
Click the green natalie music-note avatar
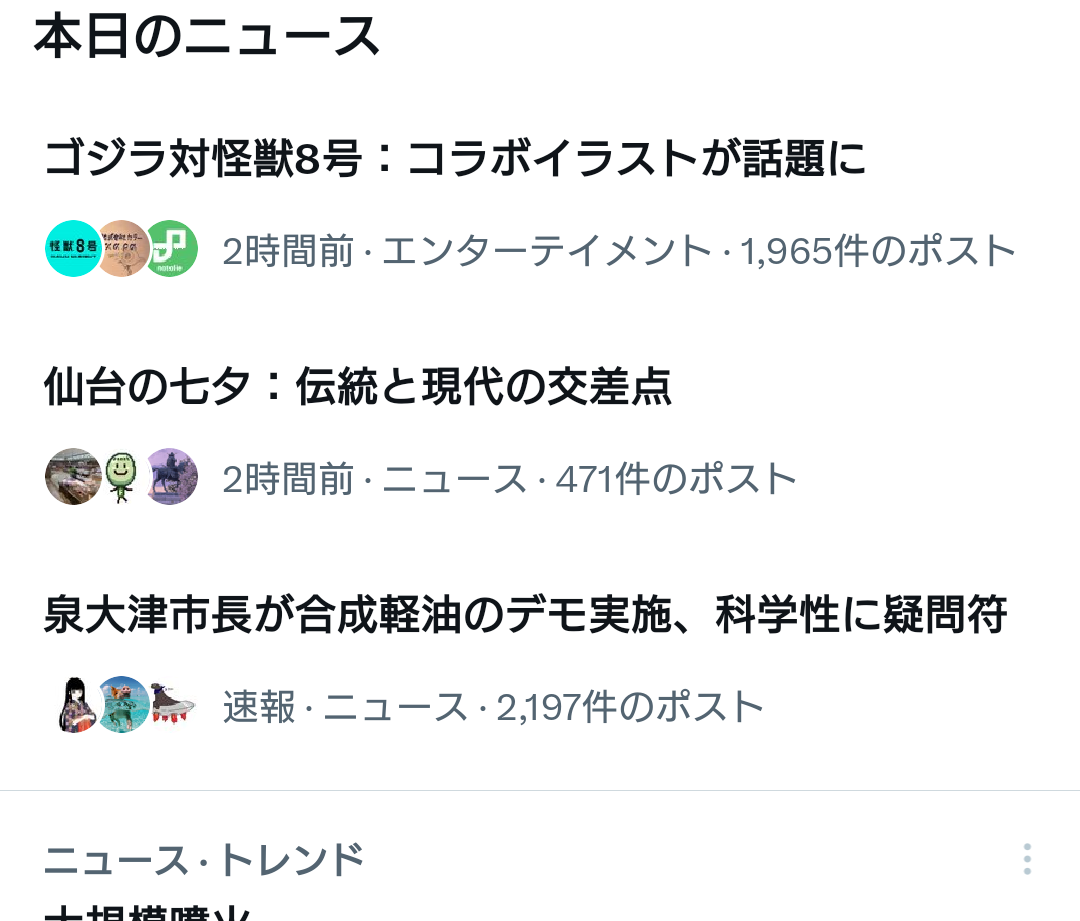point(170,249)
